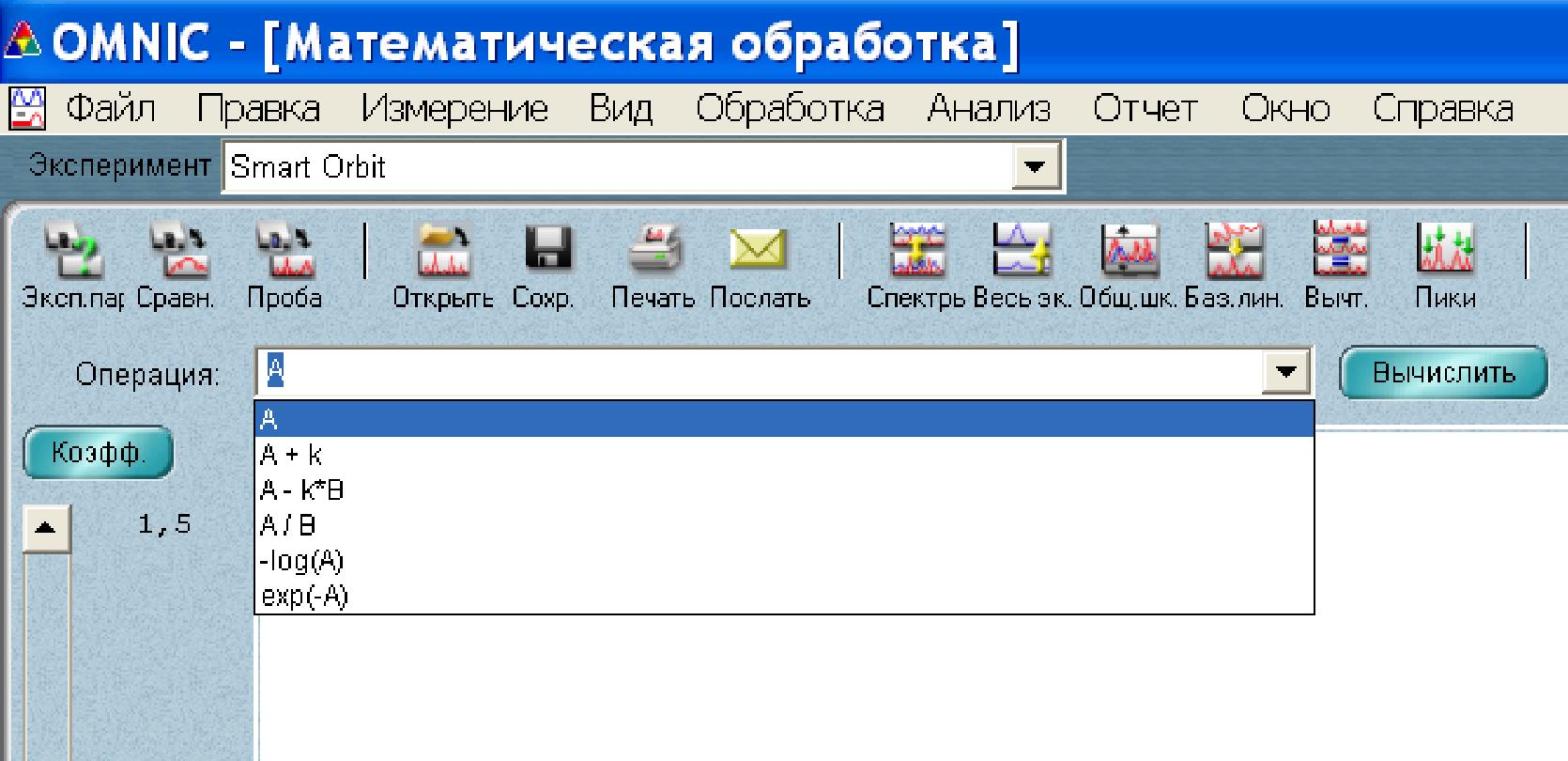Click the Проба sample collection icon
The width and height of the screenshot is (1568, 761).
[284, 251]
